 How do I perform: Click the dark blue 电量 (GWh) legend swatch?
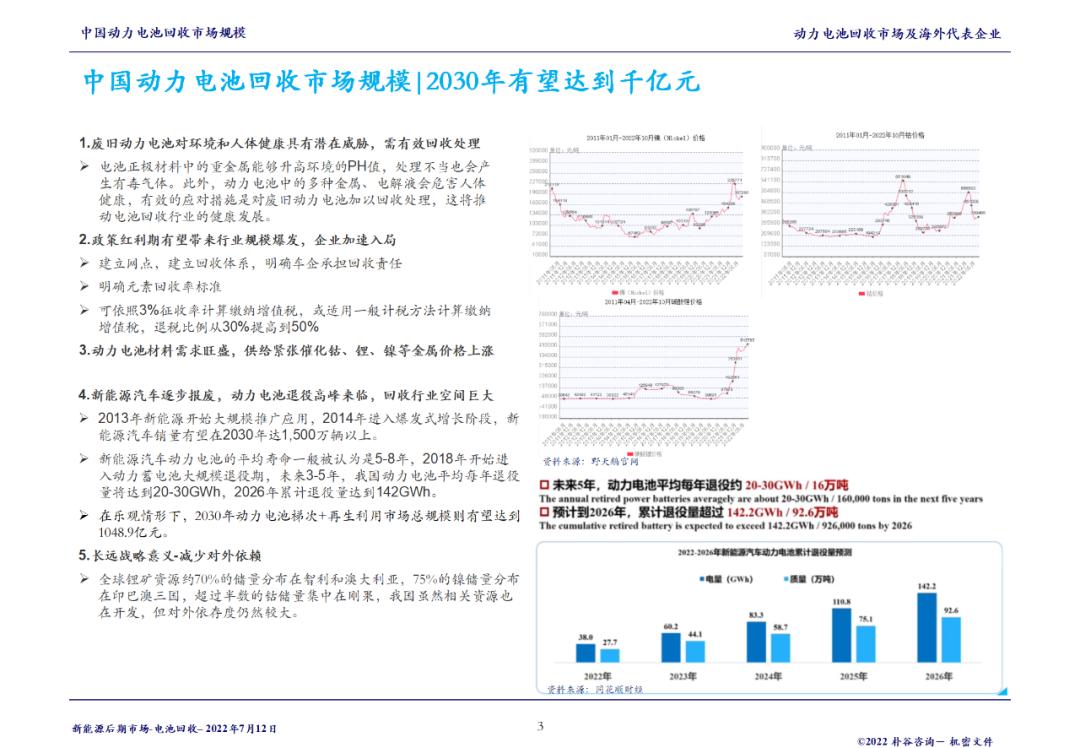tap(703, 579)
